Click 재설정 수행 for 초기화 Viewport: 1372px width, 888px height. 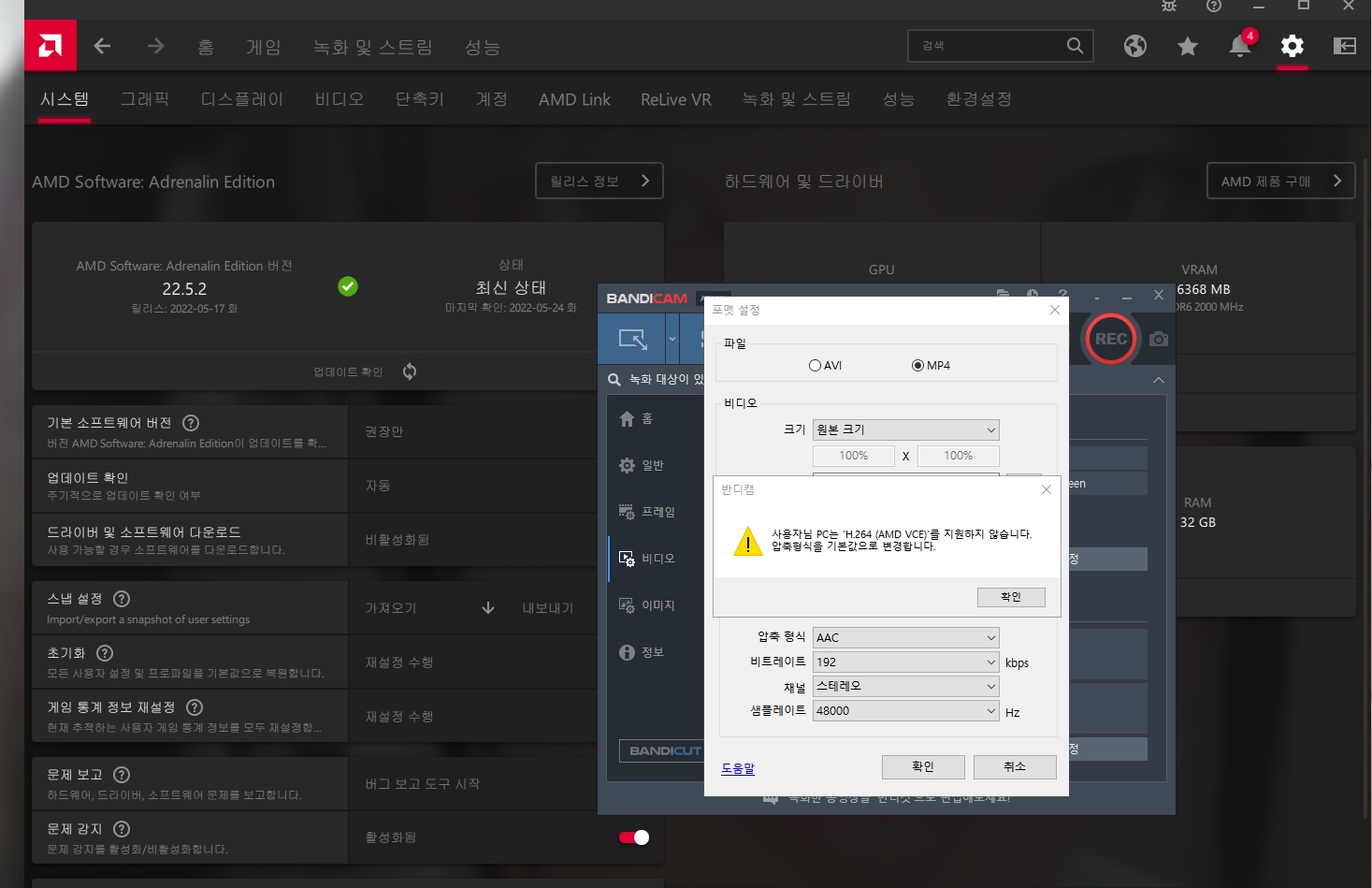click(x=399, y=662)
